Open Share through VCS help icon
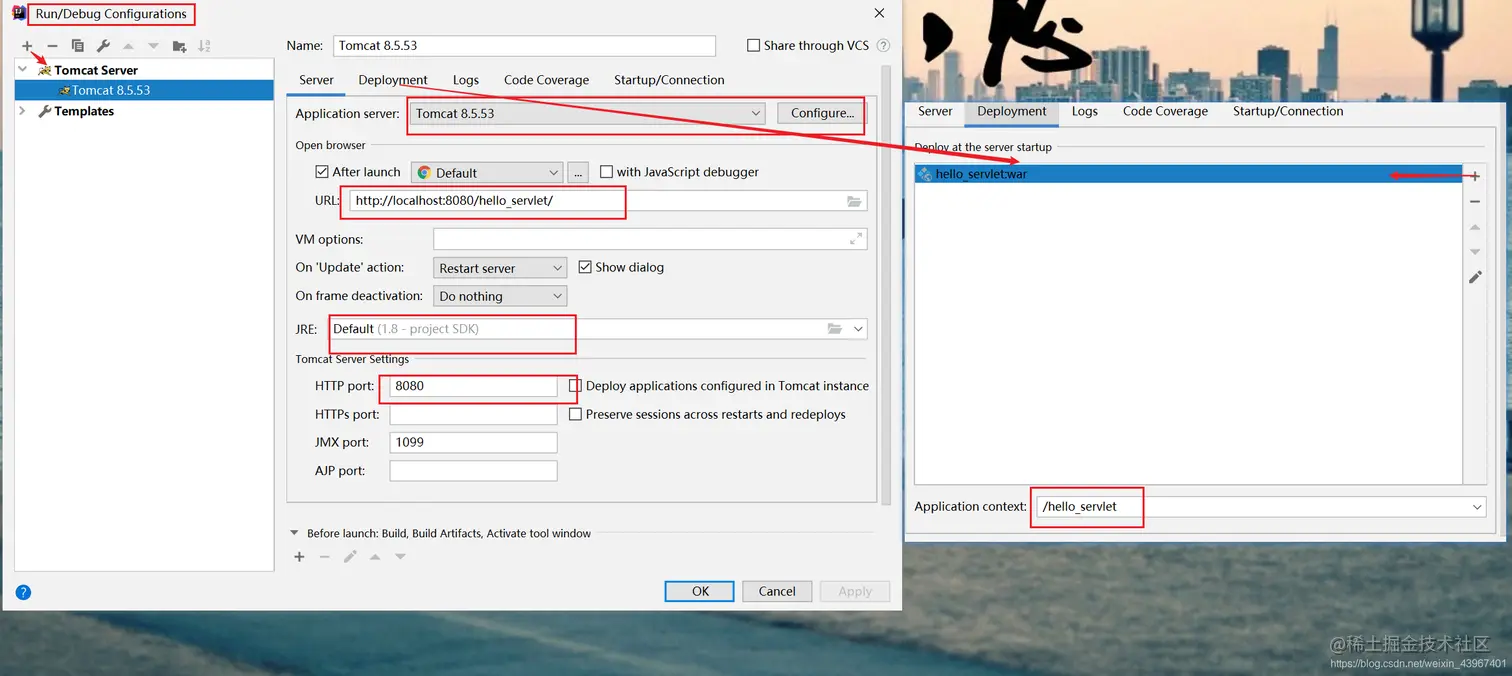 tap(883, 45)
